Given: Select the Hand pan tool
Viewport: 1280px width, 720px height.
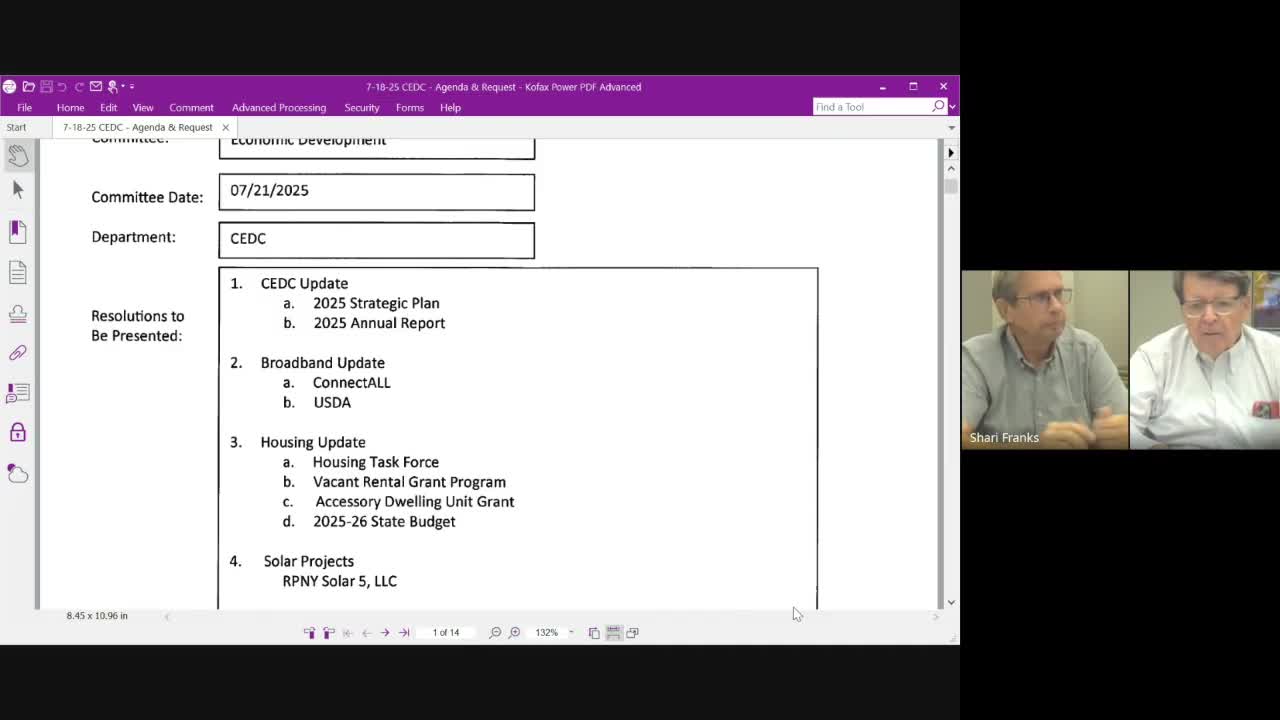Looking at the screenshot, I should click(x=17, y=155).
